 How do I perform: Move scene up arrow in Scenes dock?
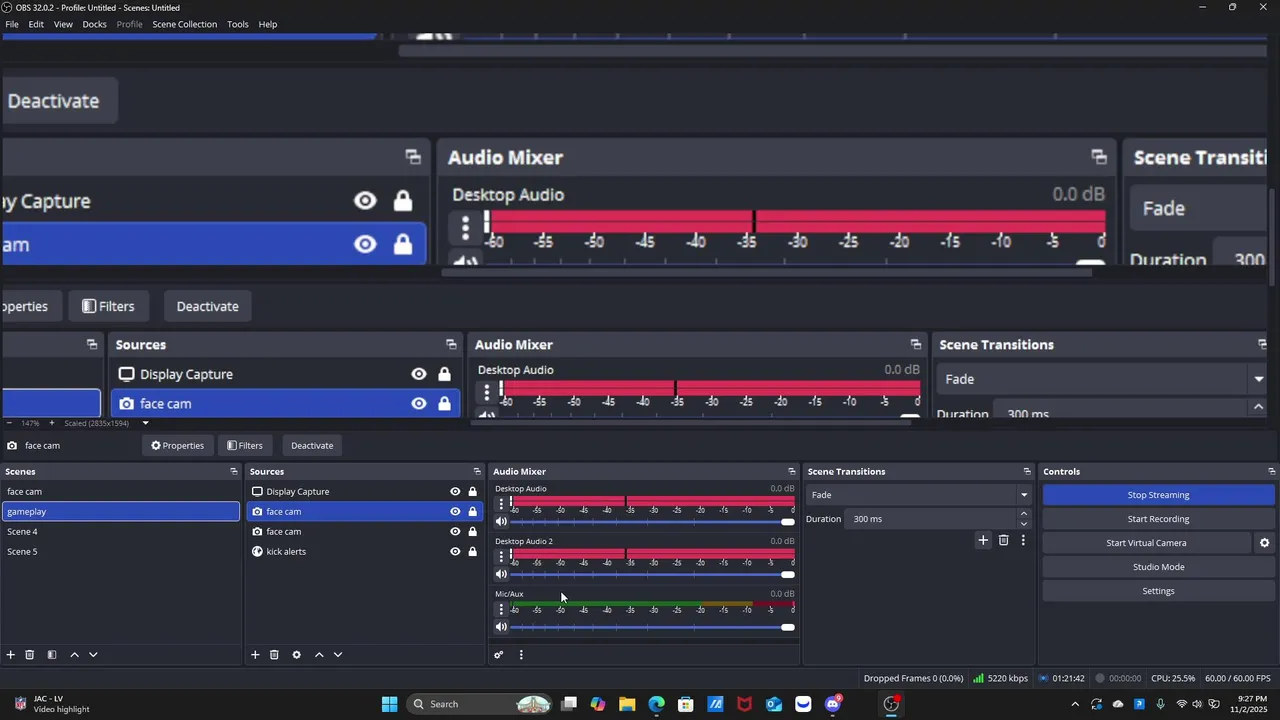74,655
